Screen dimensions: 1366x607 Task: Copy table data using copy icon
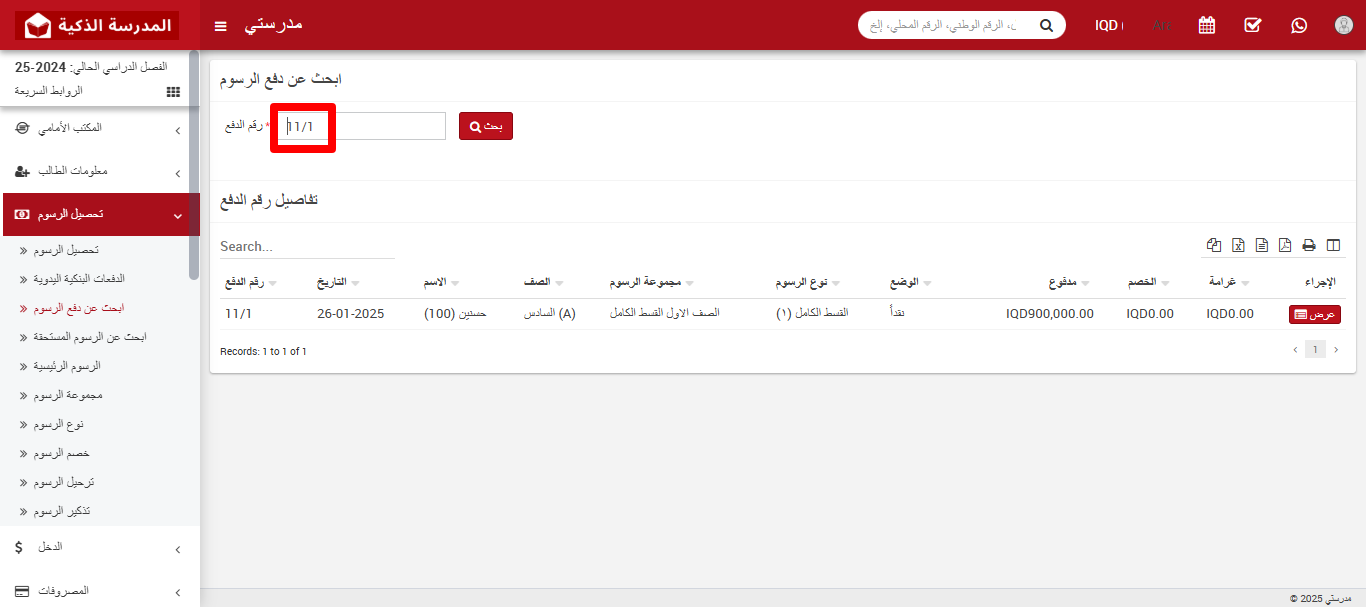[x=1214, y=245]
